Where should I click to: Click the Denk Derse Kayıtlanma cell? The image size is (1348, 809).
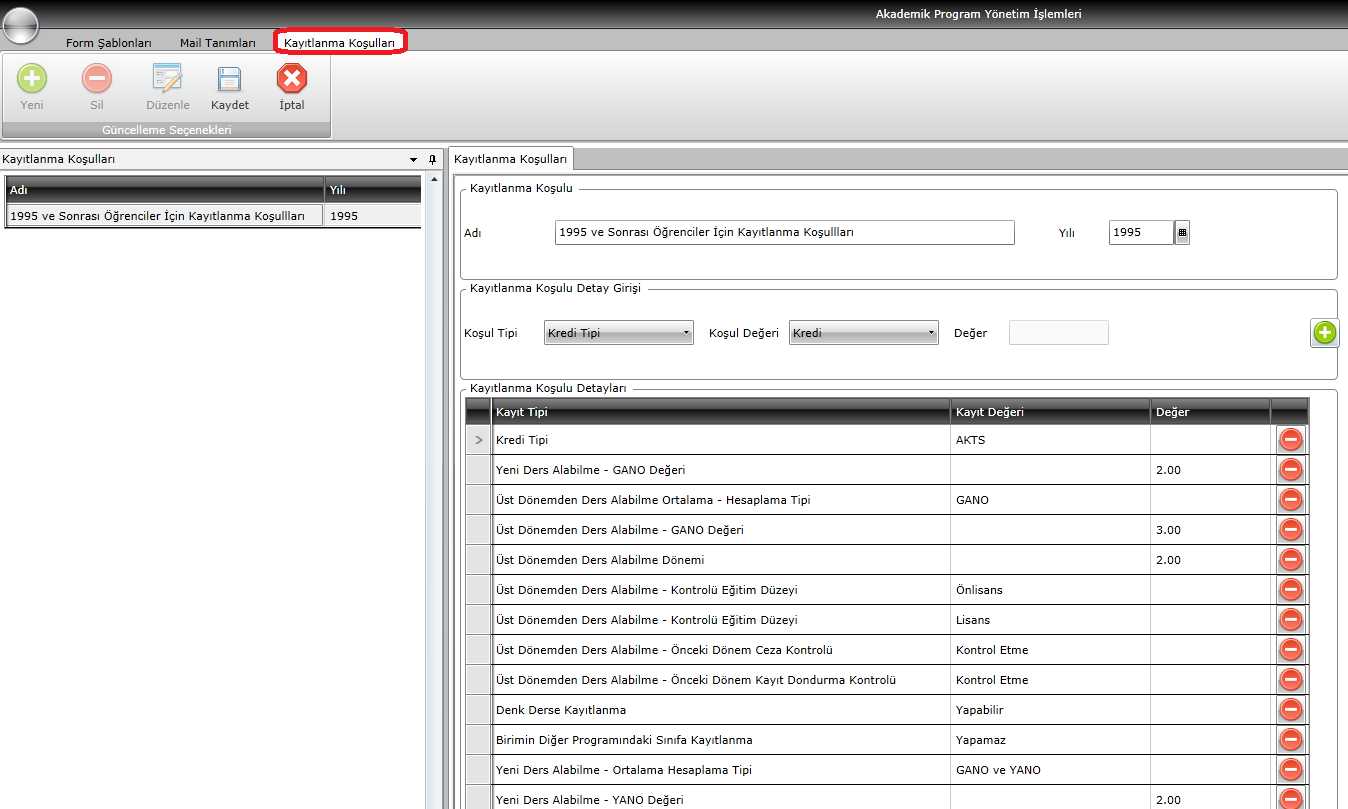pyautogui.click(x=721, y=710)
